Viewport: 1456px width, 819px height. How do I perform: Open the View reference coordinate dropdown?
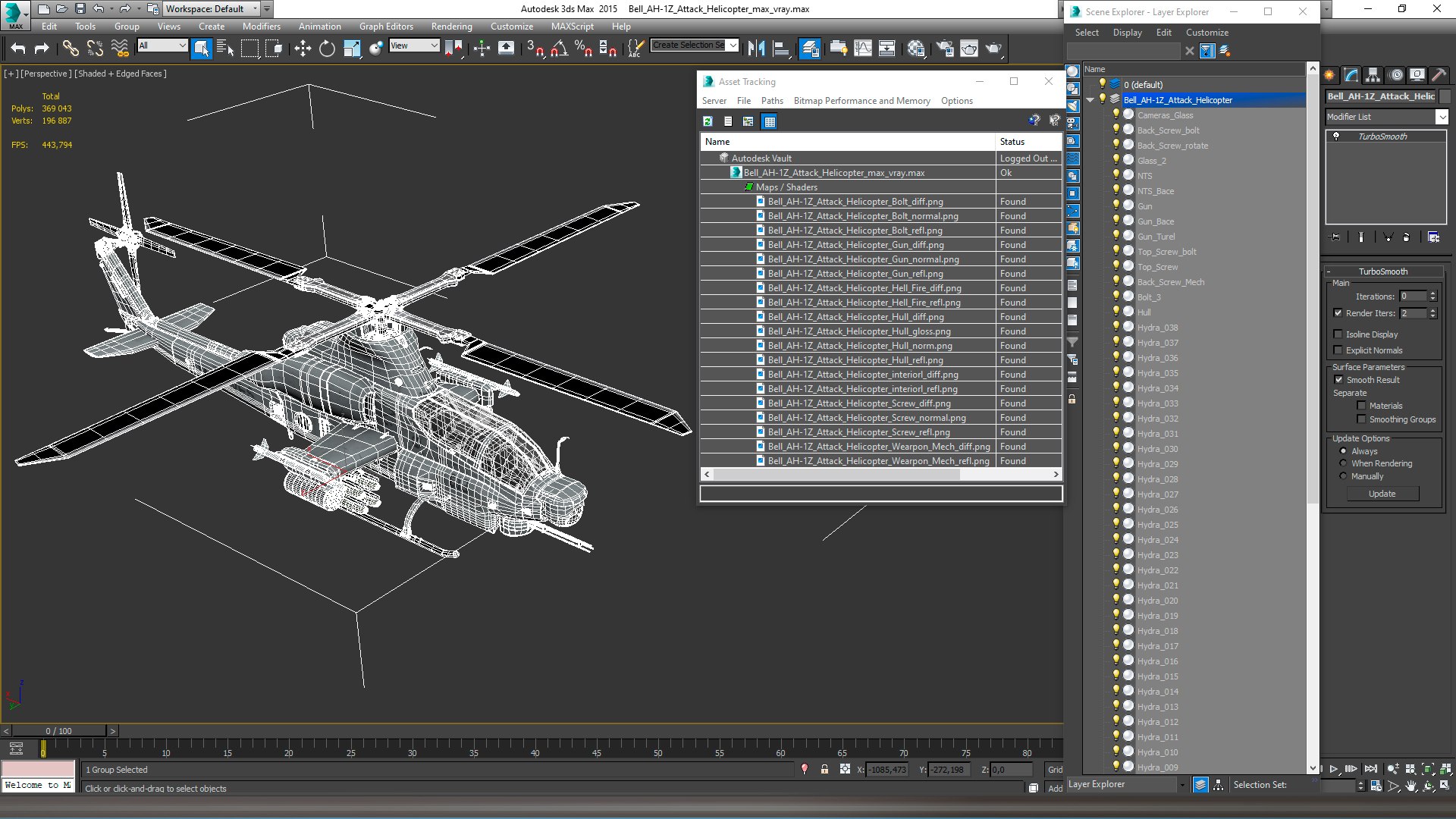414,45
